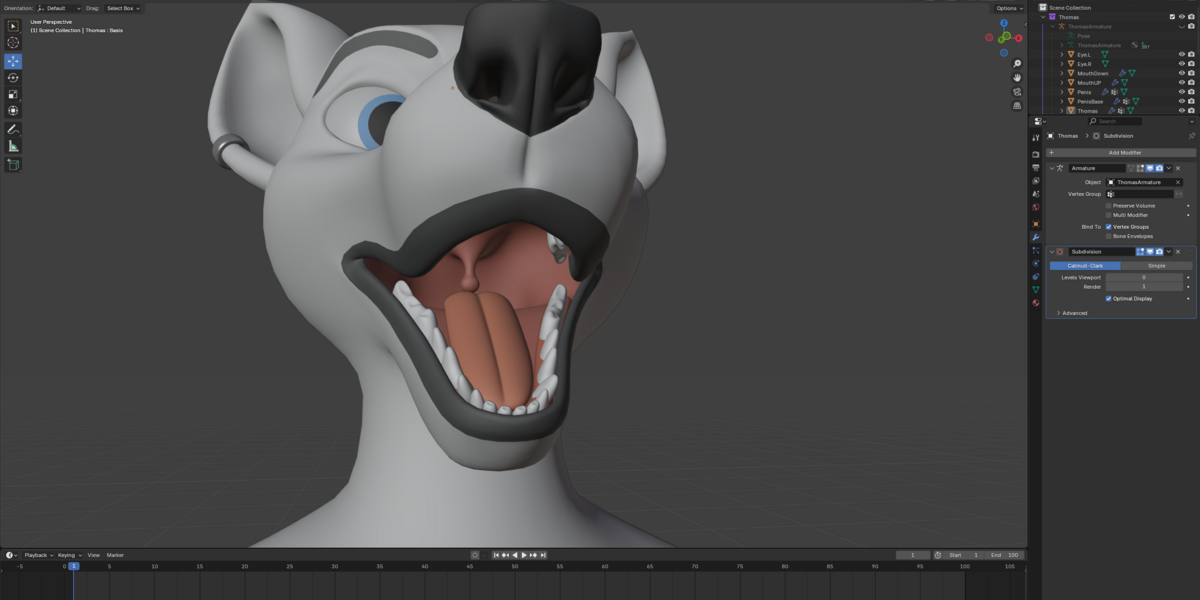This screenshot has width=1200, height=600.
Task: Choose the Scale tool
Action: (x=13, y=94)
